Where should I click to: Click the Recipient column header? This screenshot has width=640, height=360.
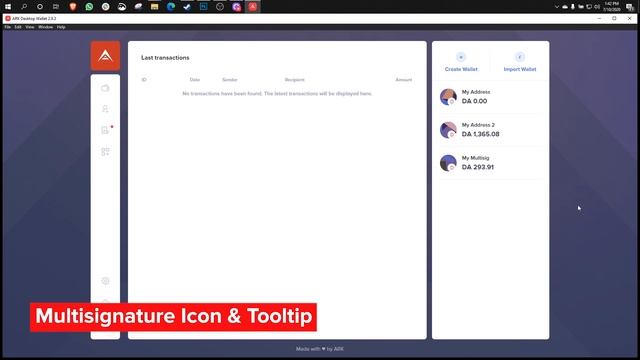(x=294, y=80)
